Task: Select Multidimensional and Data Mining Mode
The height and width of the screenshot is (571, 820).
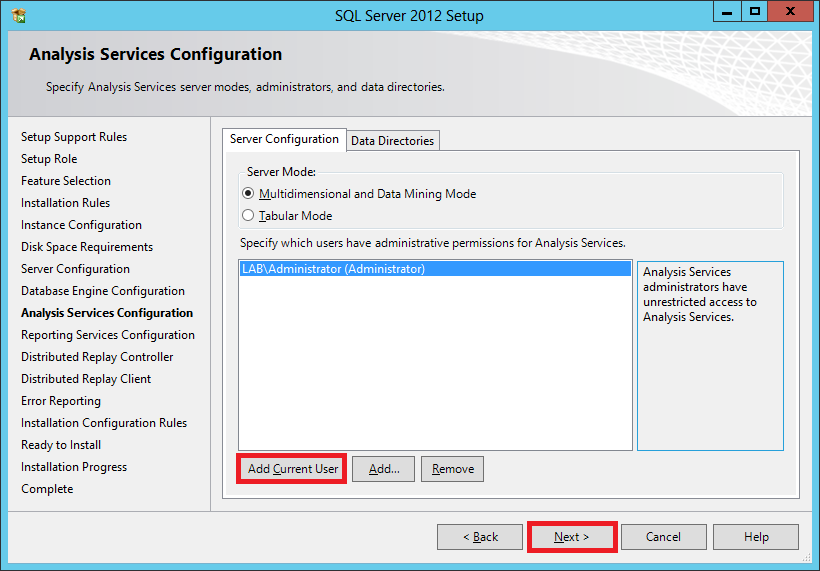Action: point(249,194)
